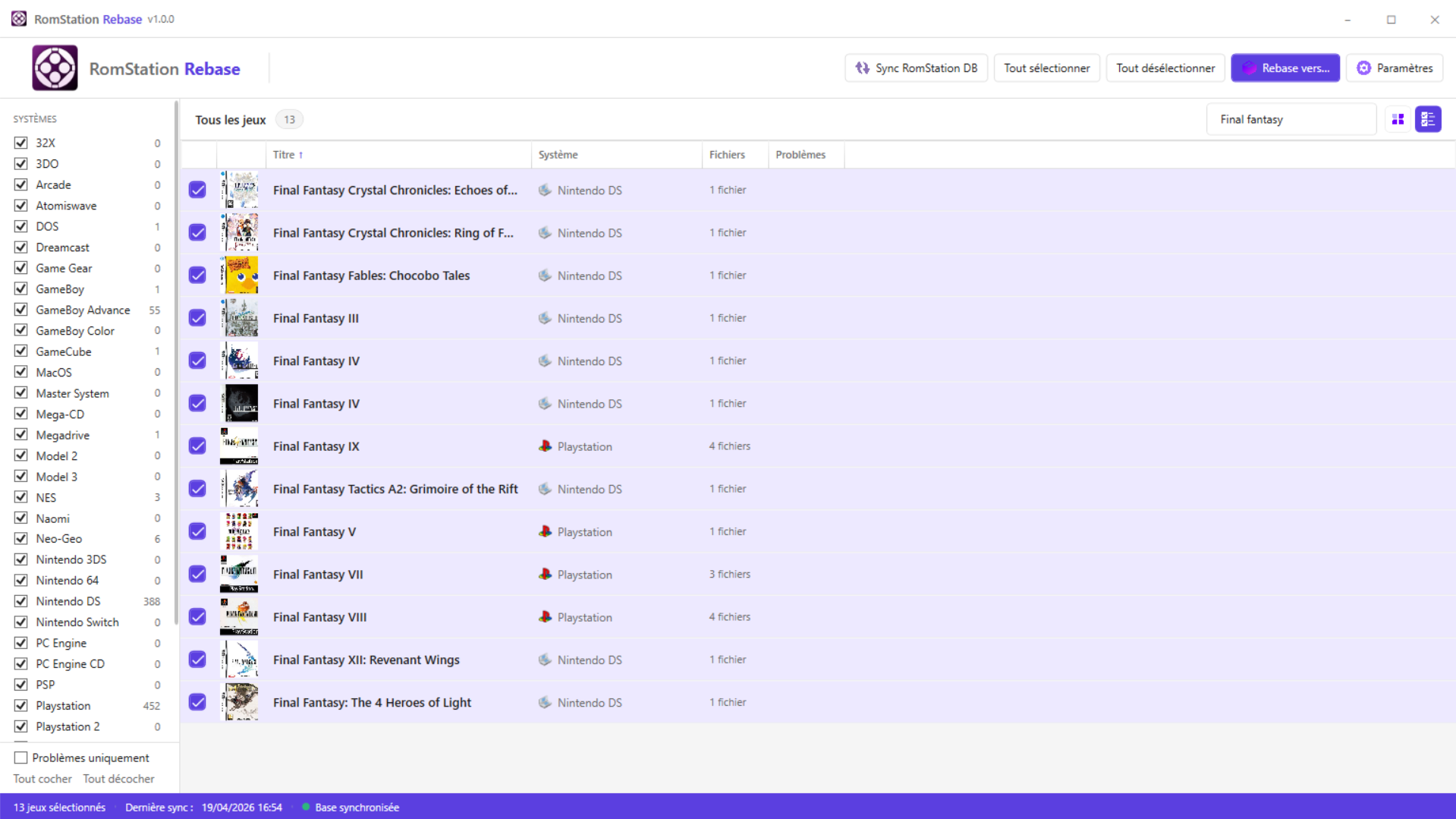The image size is (1456, 819).
Task: Uncheck the GameBoy Advance system filter
Action: (21, 310)
